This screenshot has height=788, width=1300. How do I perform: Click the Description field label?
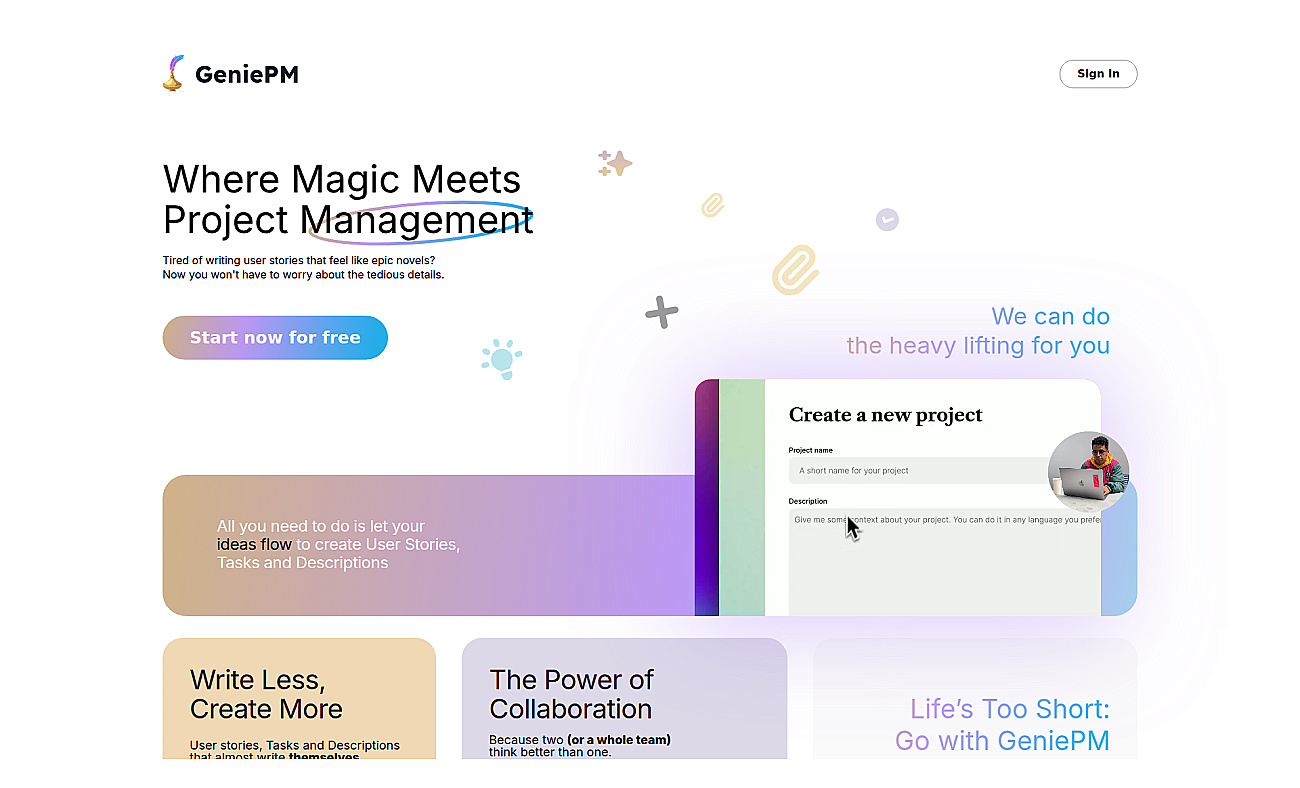pyautogui.click(x=808, y=501)
